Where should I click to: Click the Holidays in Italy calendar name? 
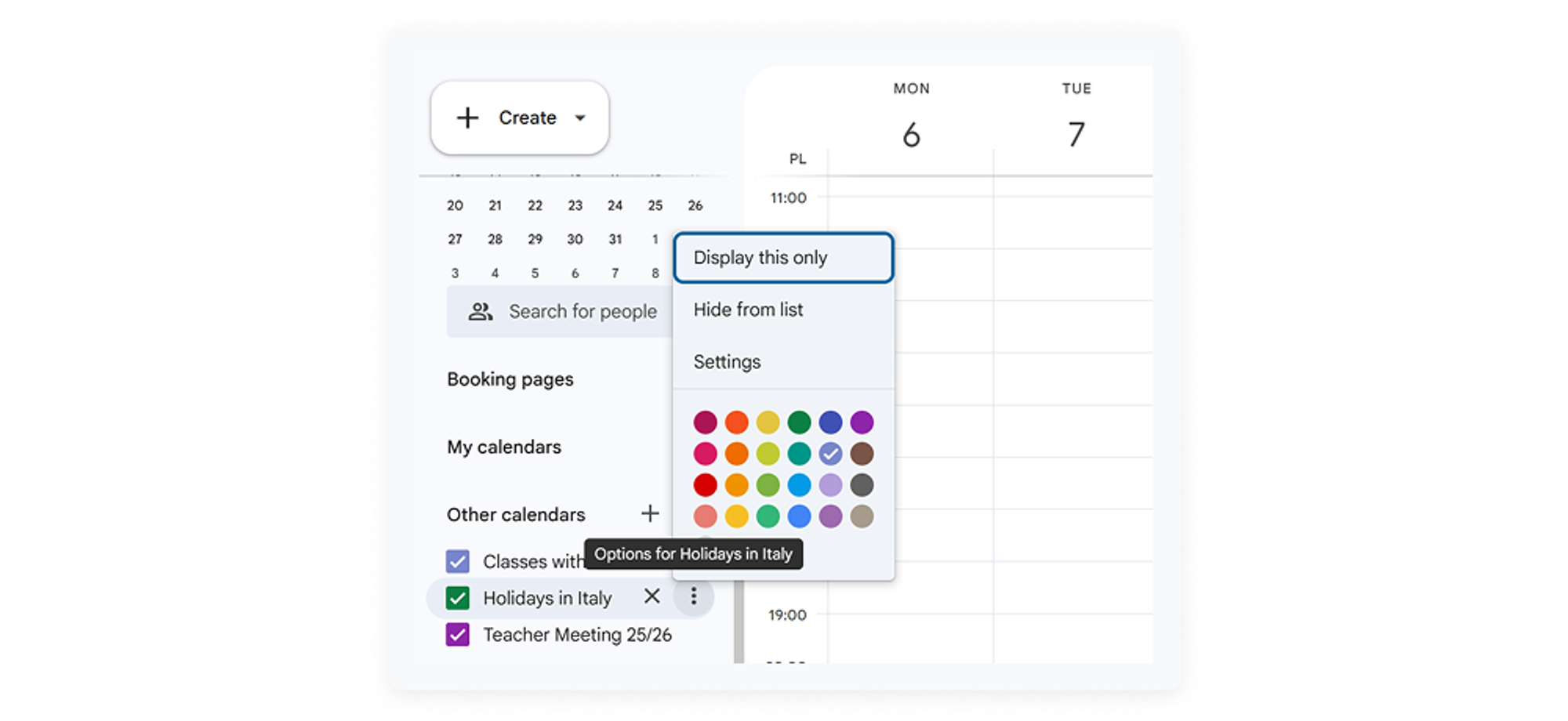[547, 598]
